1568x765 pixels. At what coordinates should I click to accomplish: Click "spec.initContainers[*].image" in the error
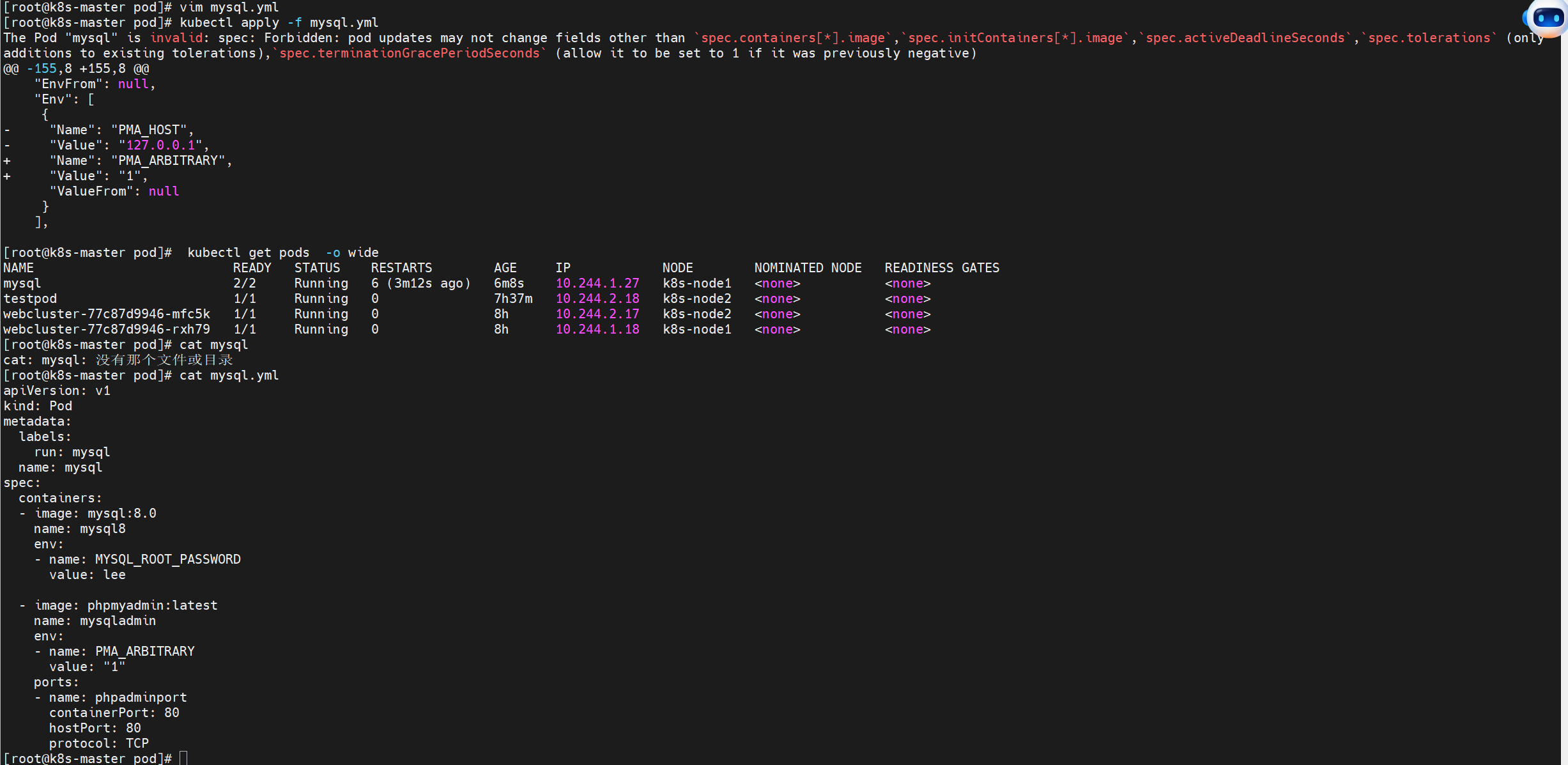click(1015, 38)
